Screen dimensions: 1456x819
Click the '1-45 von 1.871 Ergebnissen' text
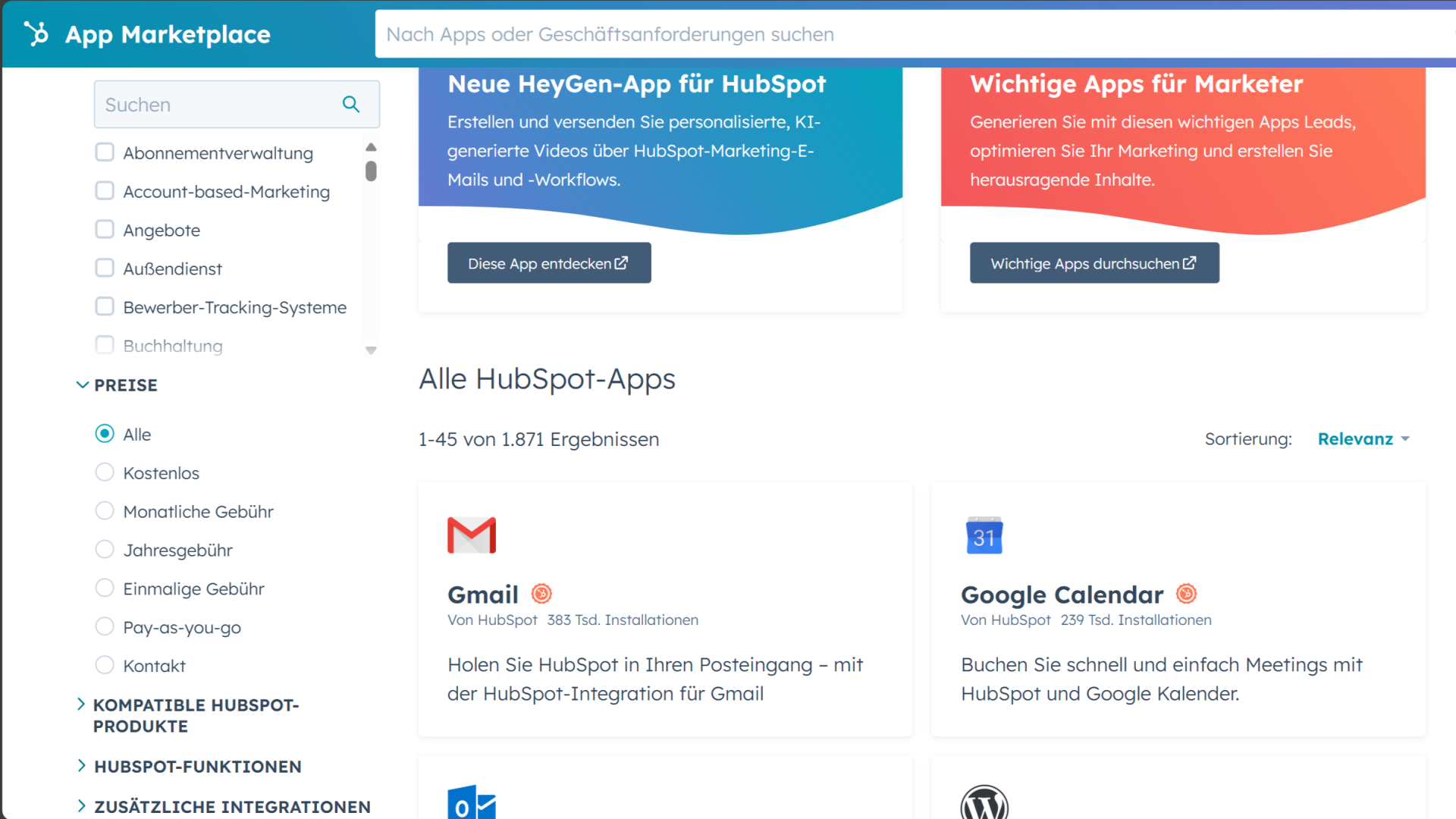coord(538,439)
